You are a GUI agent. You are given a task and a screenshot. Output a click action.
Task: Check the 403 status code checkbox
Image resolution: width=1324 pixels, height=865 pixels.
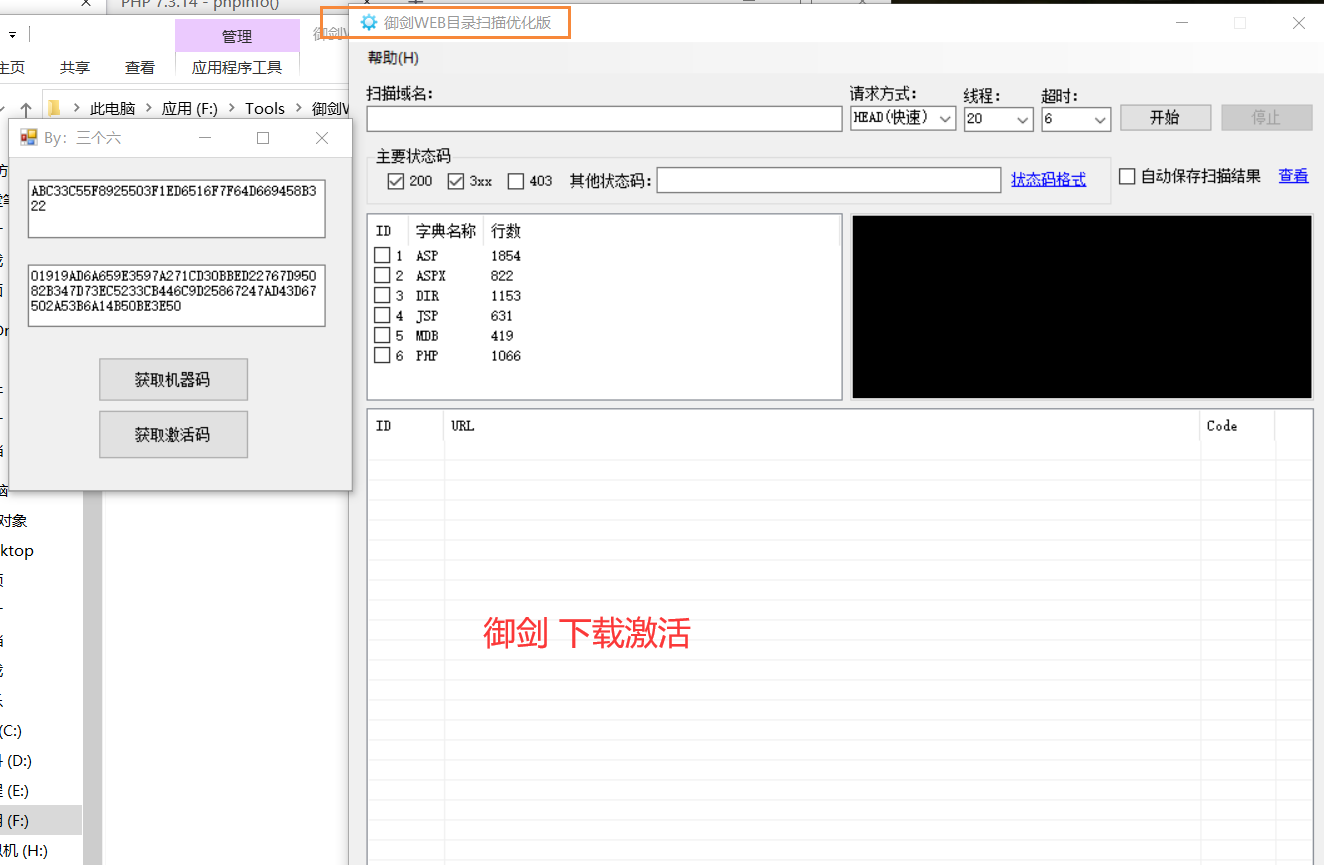pyautogui.click(x=516, y=181)
